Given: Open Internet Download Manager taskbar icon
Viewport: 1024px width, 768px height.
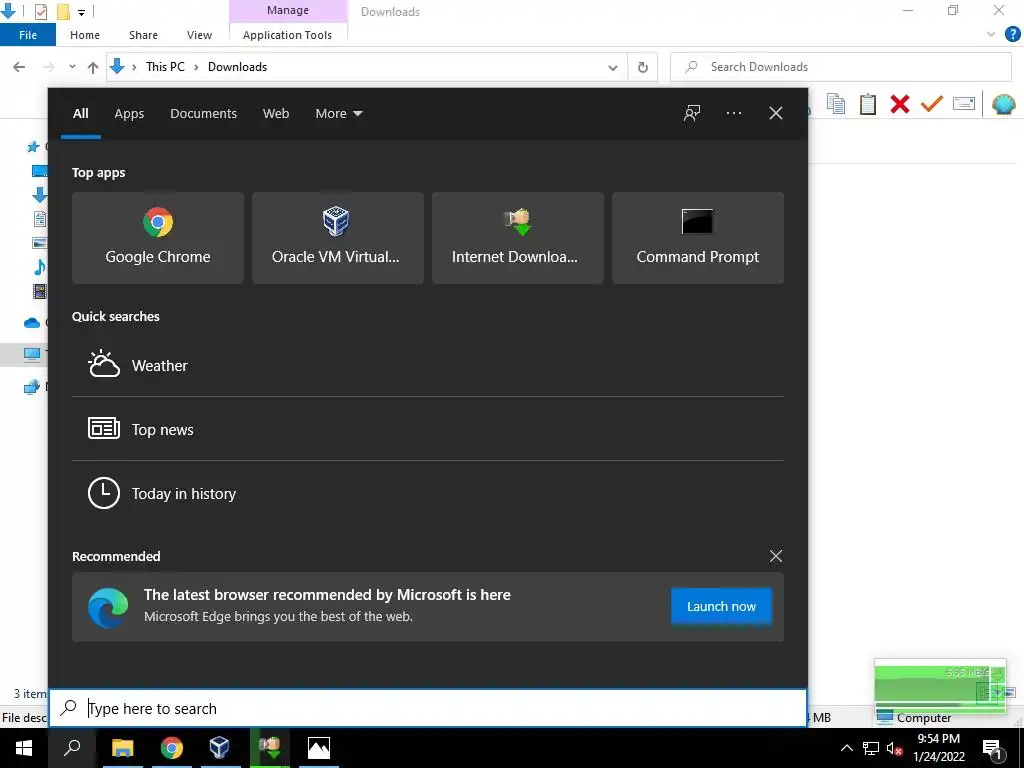Looking at the screenshot, I should pyautogui.click(x=269, y=748).
